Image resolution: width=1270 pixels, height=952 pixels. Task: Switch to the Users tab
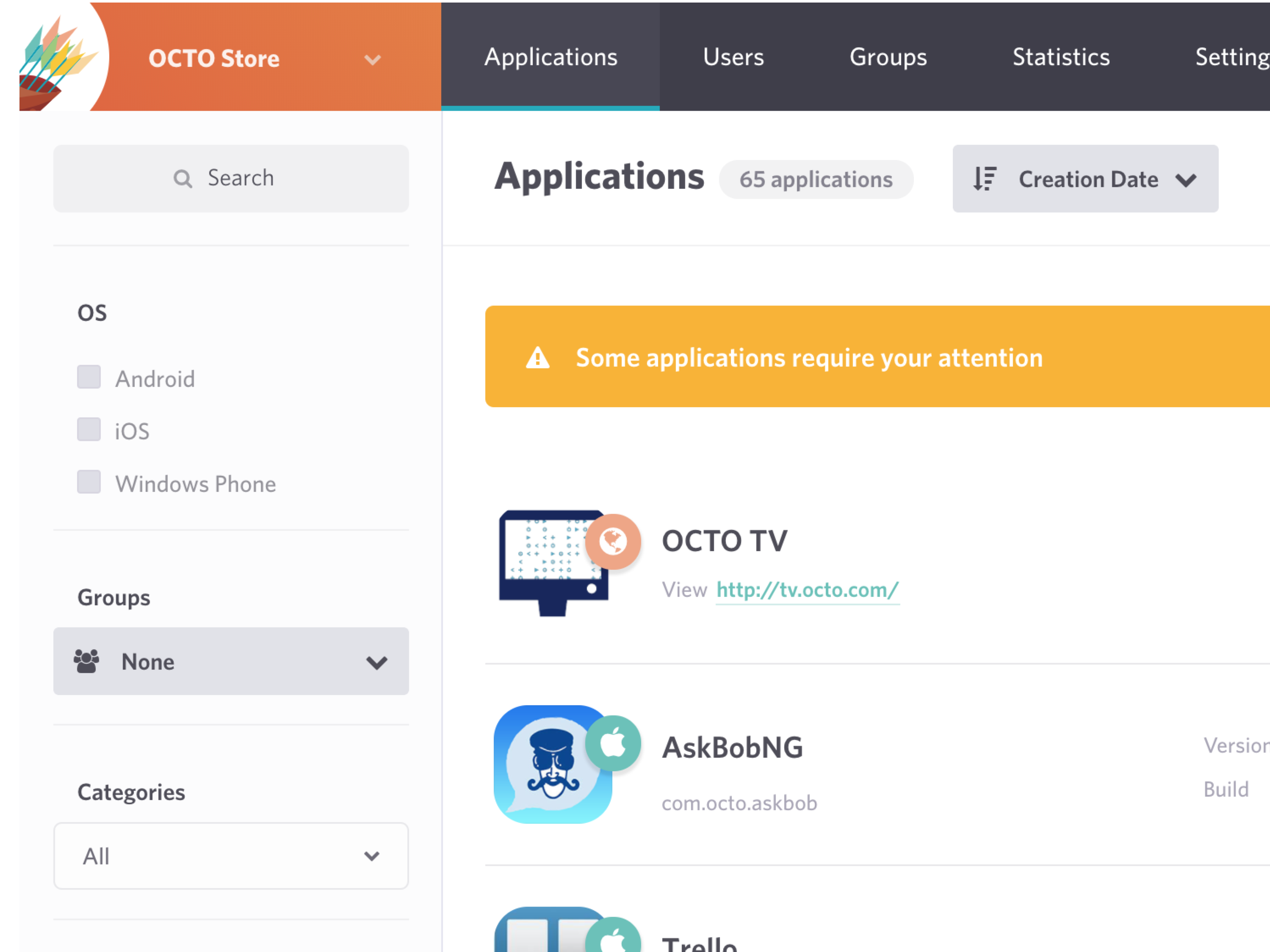click(x=733, y=57)
